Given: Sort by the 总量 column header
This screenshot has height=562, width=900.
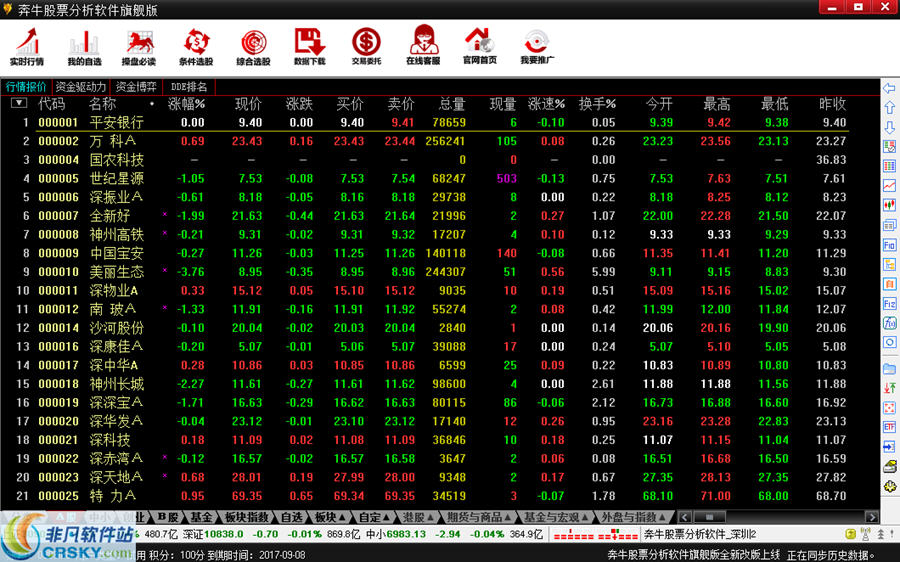Looking at the screenshot, I should pos(452,104).
